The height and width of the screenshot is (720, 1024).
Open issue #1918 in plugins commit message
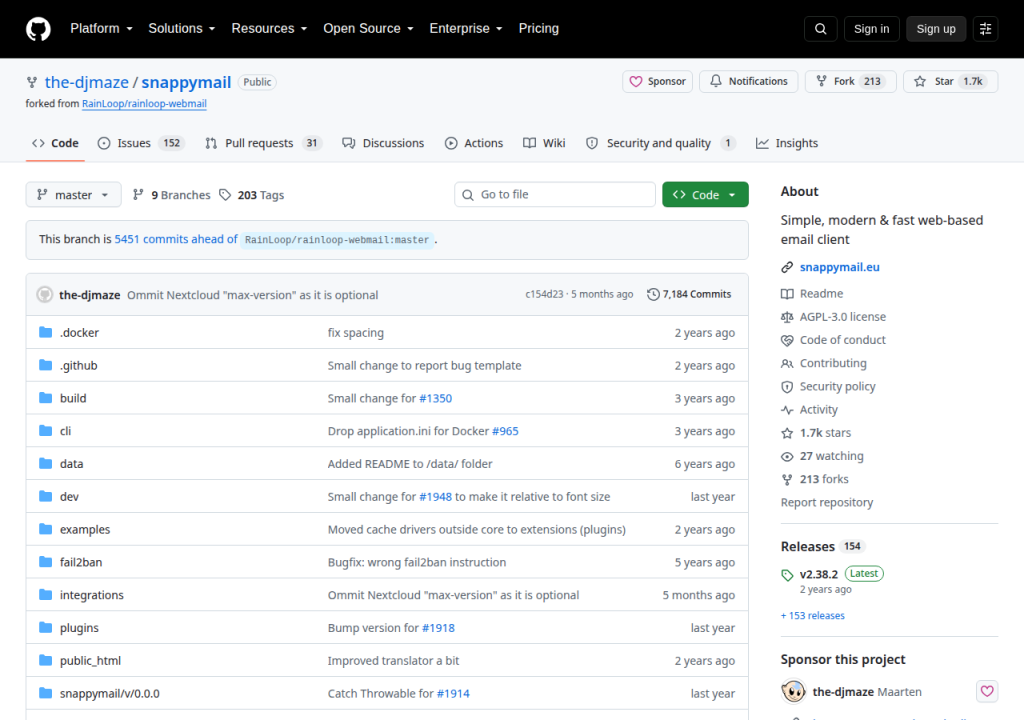tap(438, 628)
